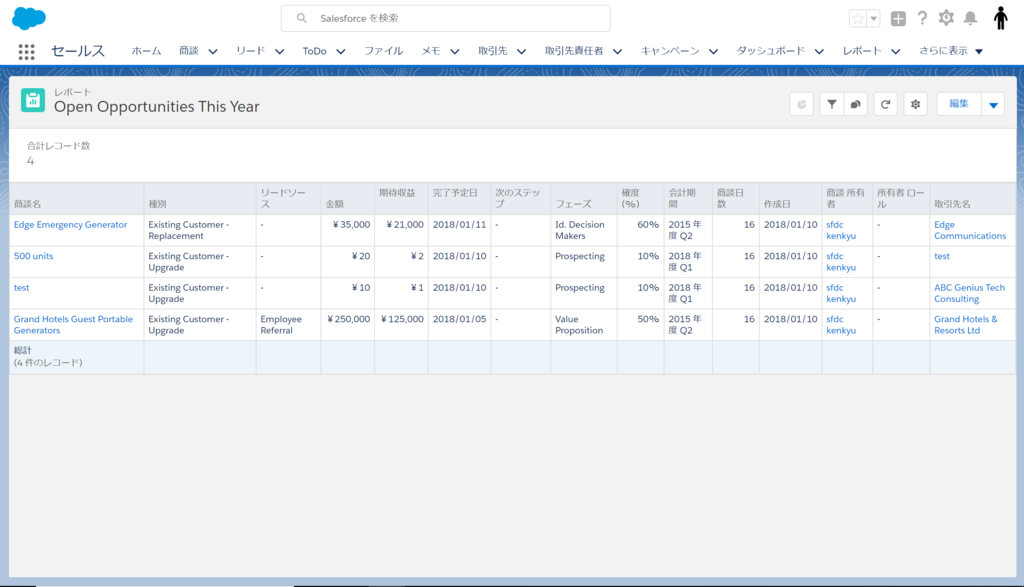Click the 期待収益 column header

(401, 199)
